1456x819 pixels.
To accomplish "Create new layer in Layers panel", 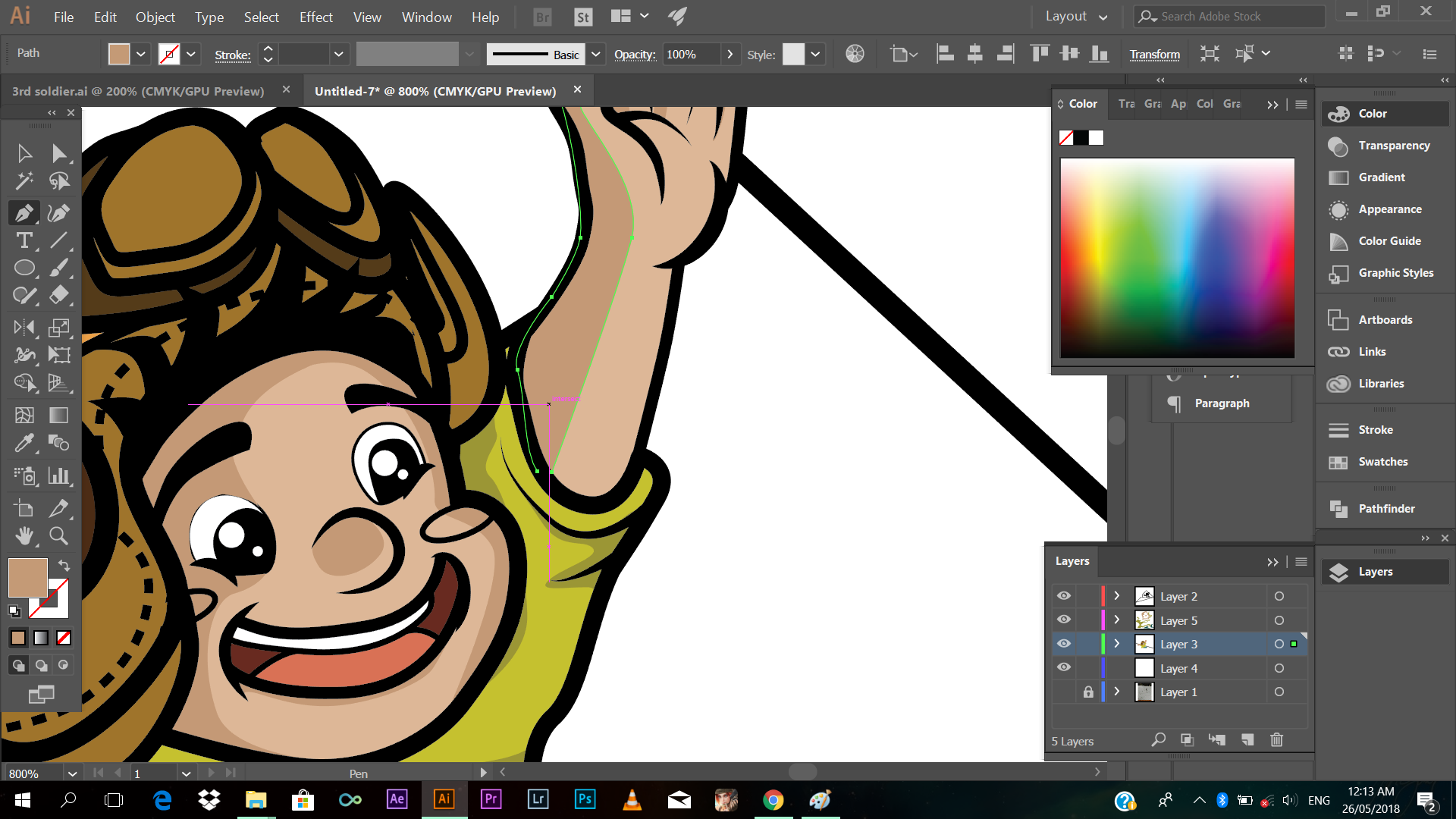I will [1247, 739].
